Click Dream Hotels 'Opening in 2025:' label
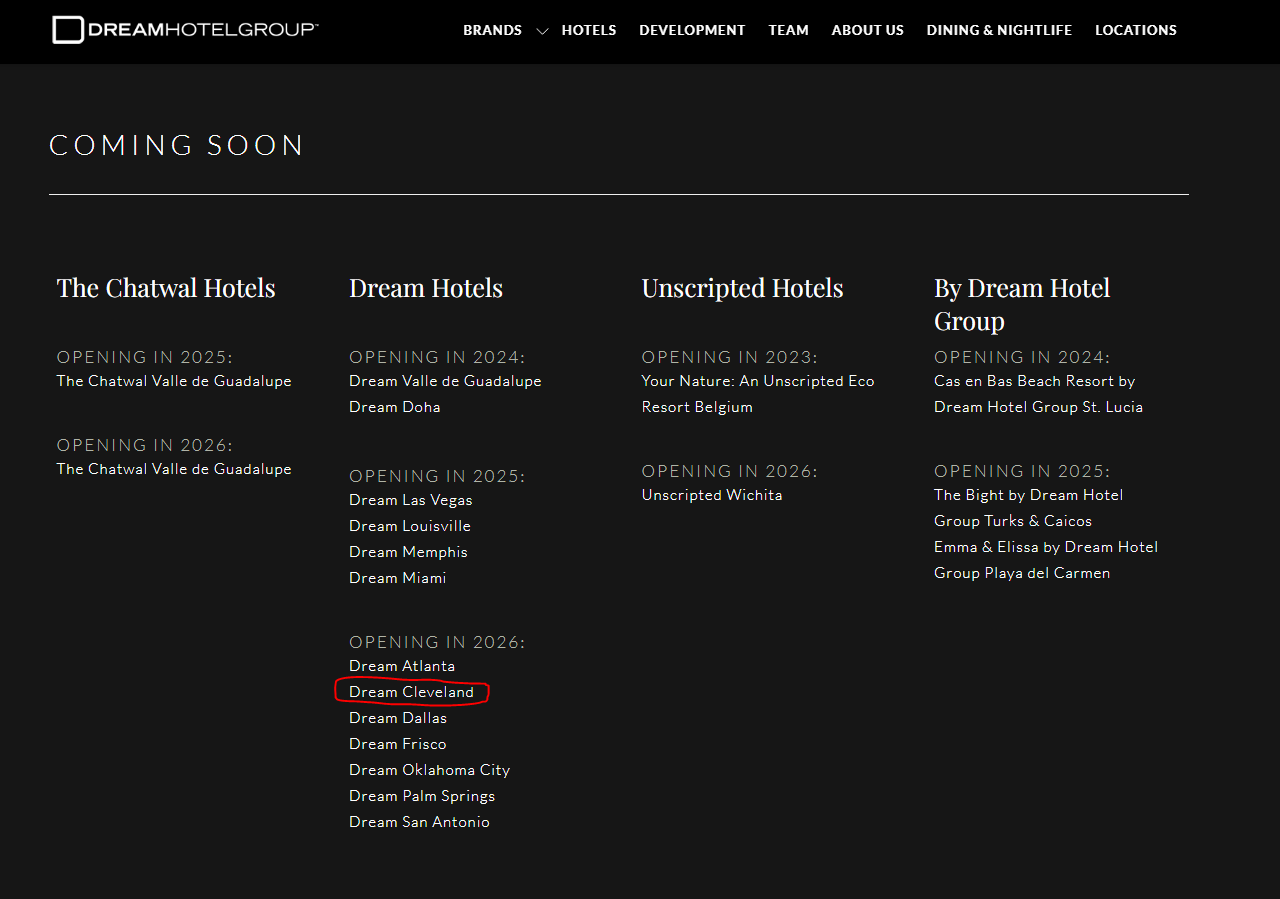 (437, 476)
